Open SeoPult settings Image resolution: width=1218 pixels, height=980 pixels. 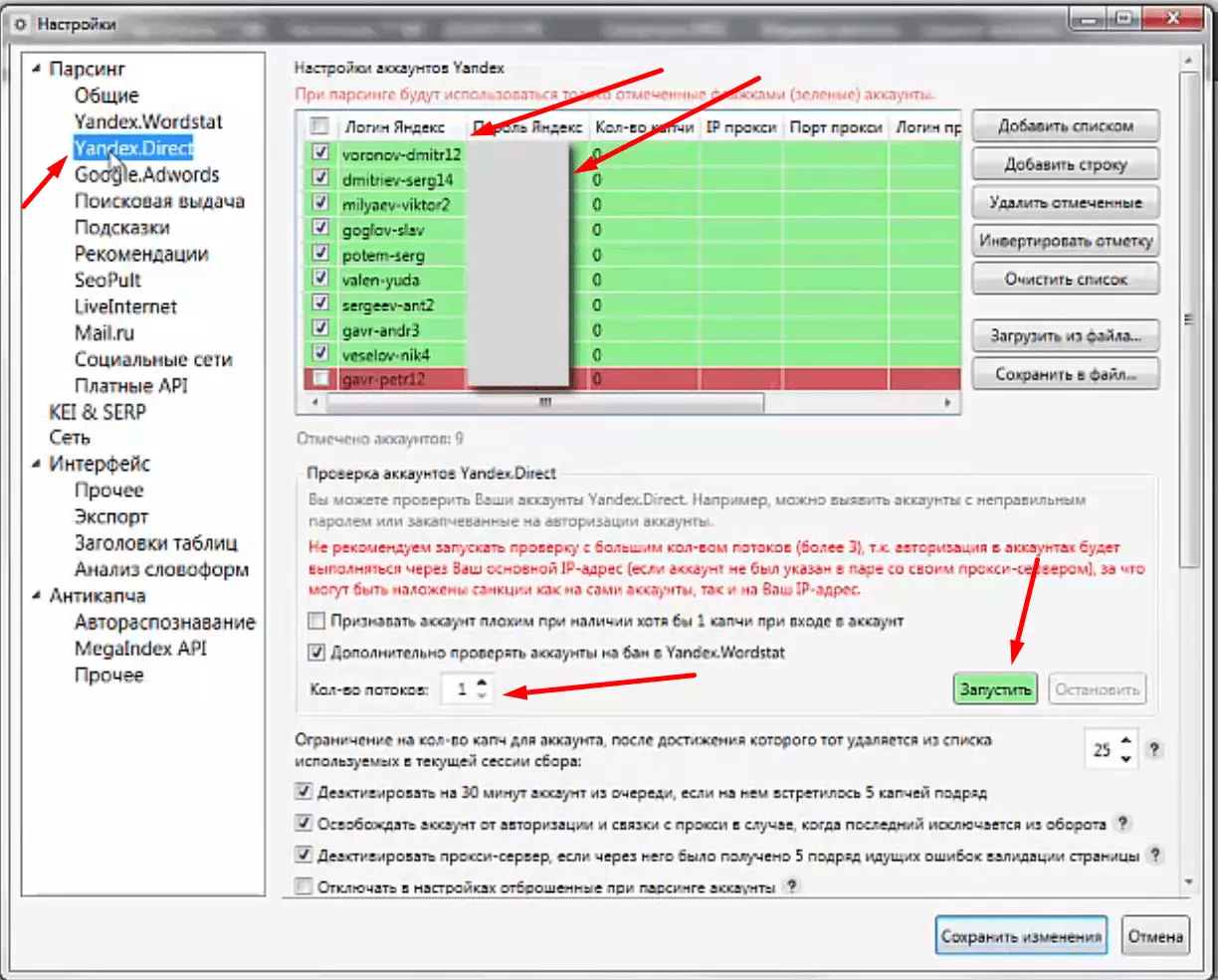tap(107, 281)
